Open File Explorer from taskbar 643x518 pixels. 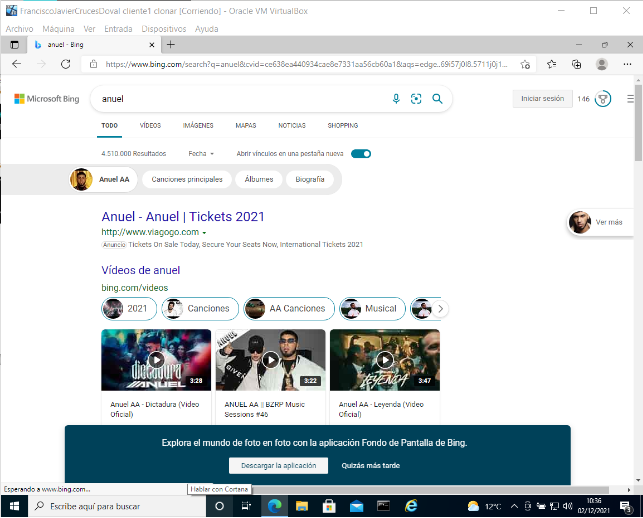coord(302,506)
